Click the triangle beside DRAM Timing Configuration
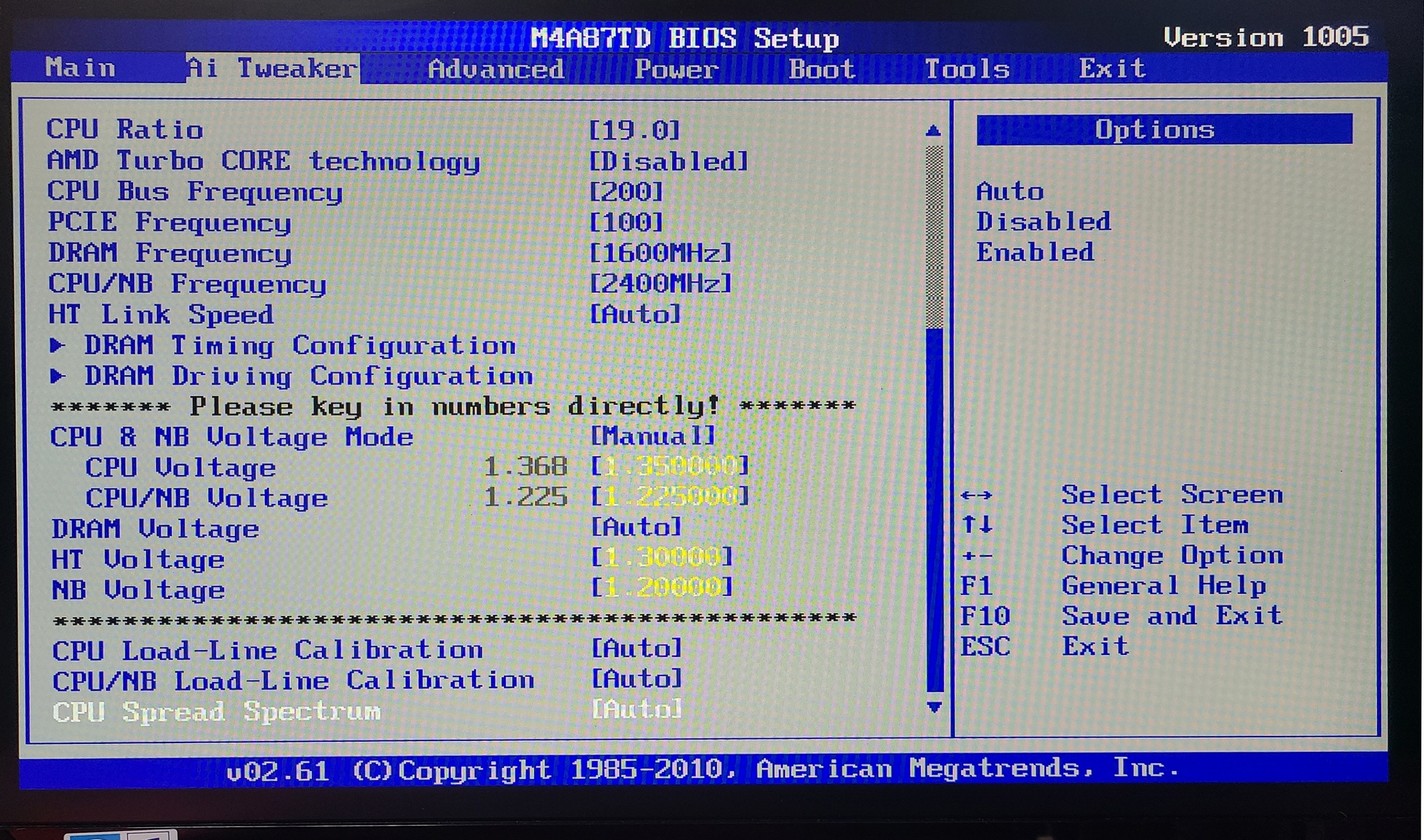1424x840 pixels. [58, 346]
